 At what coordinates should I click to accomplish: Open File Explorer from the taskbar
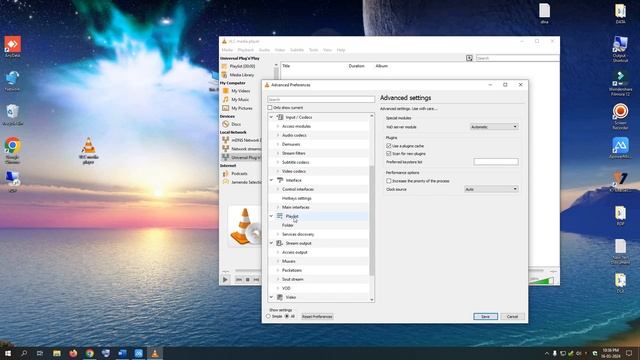pyautogui.click(x=57, y=353)
